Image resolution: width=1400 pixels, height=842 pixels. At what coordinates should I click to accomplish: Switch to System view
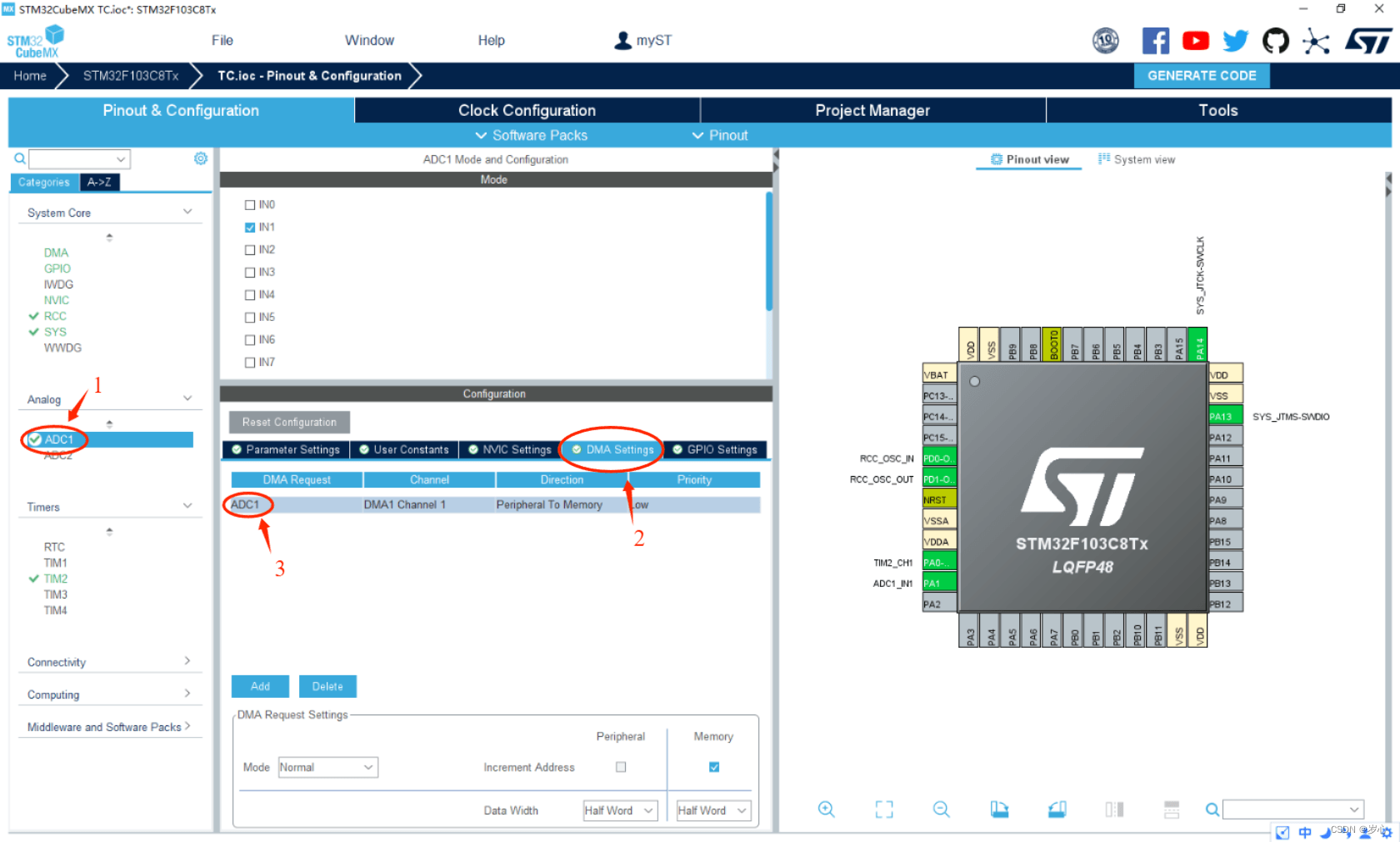click(1137, 159)
